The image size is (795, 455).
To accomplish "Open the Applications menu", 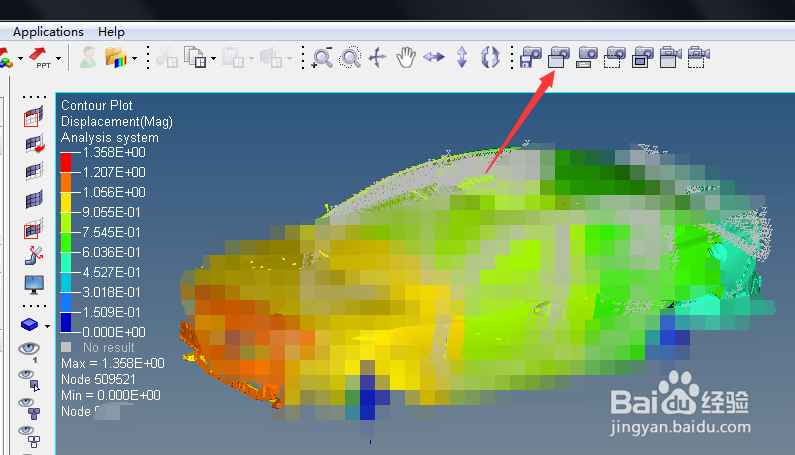I will [48, 32].
